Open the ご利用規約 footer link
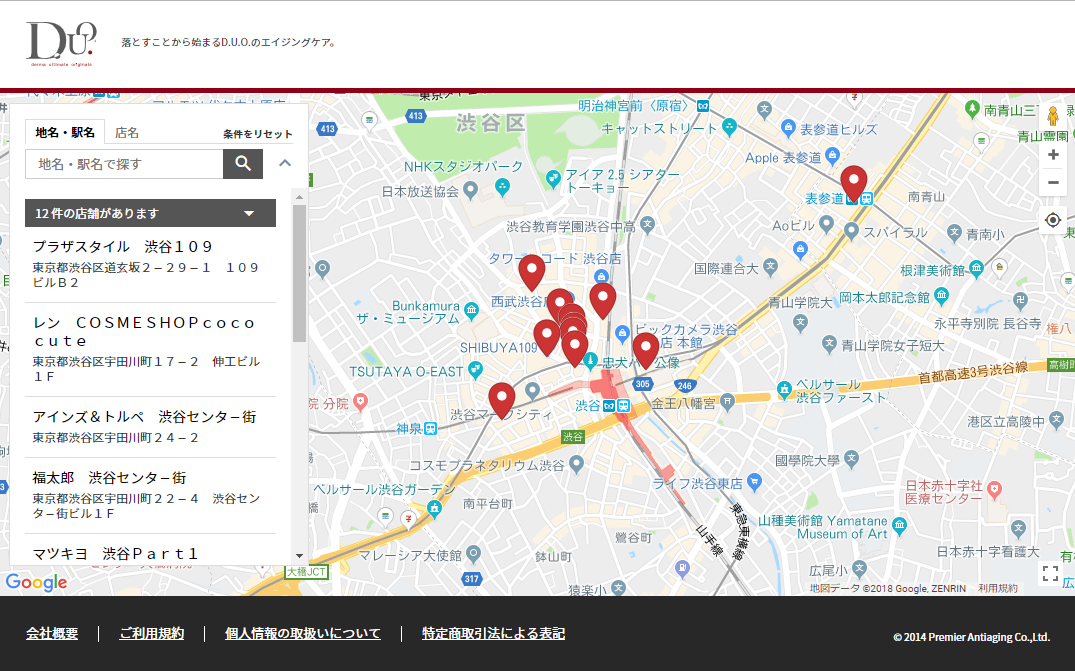 point(151,633)
